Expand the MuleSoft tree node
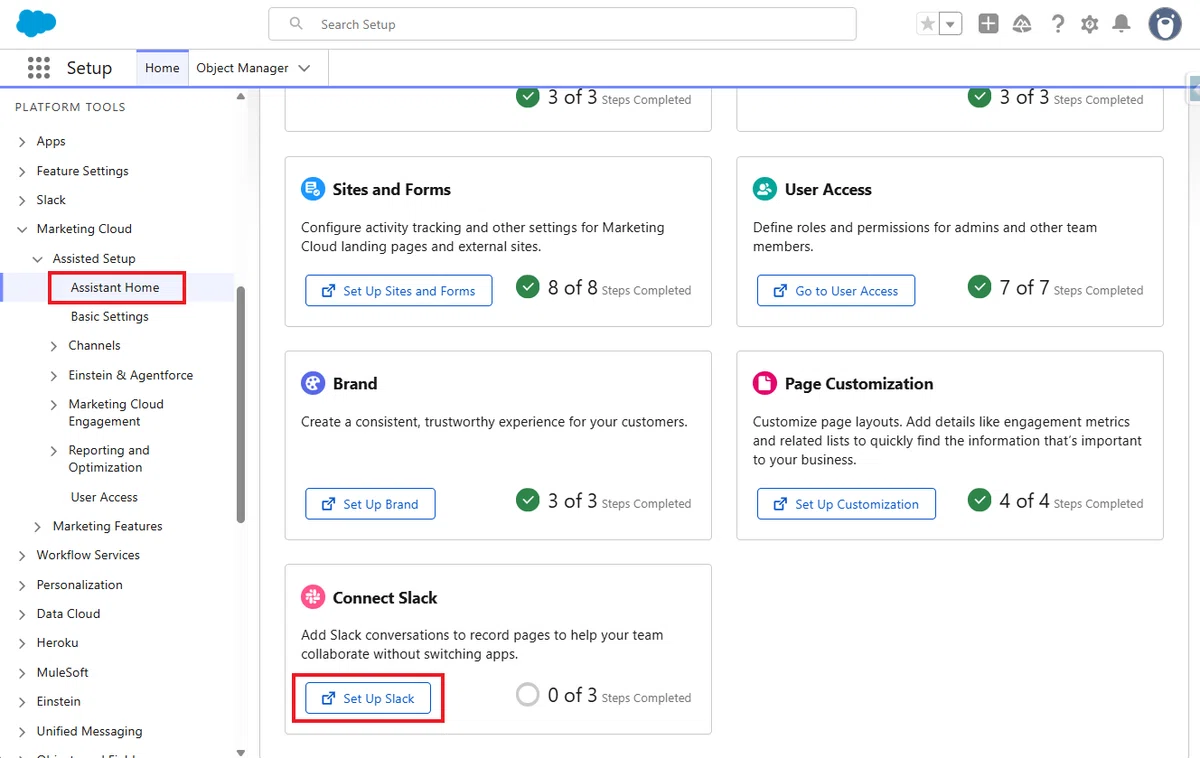This screenshot has width=1200, height=758. (23, 673)
